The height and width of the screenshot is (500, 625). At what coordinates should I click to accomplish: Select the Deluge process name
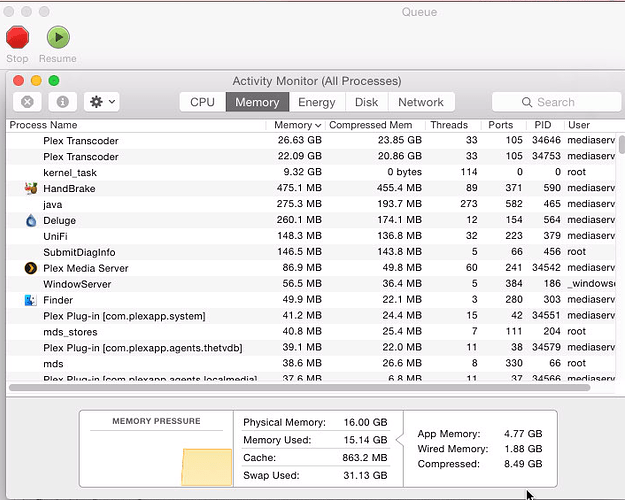click(x=59, y=220)
